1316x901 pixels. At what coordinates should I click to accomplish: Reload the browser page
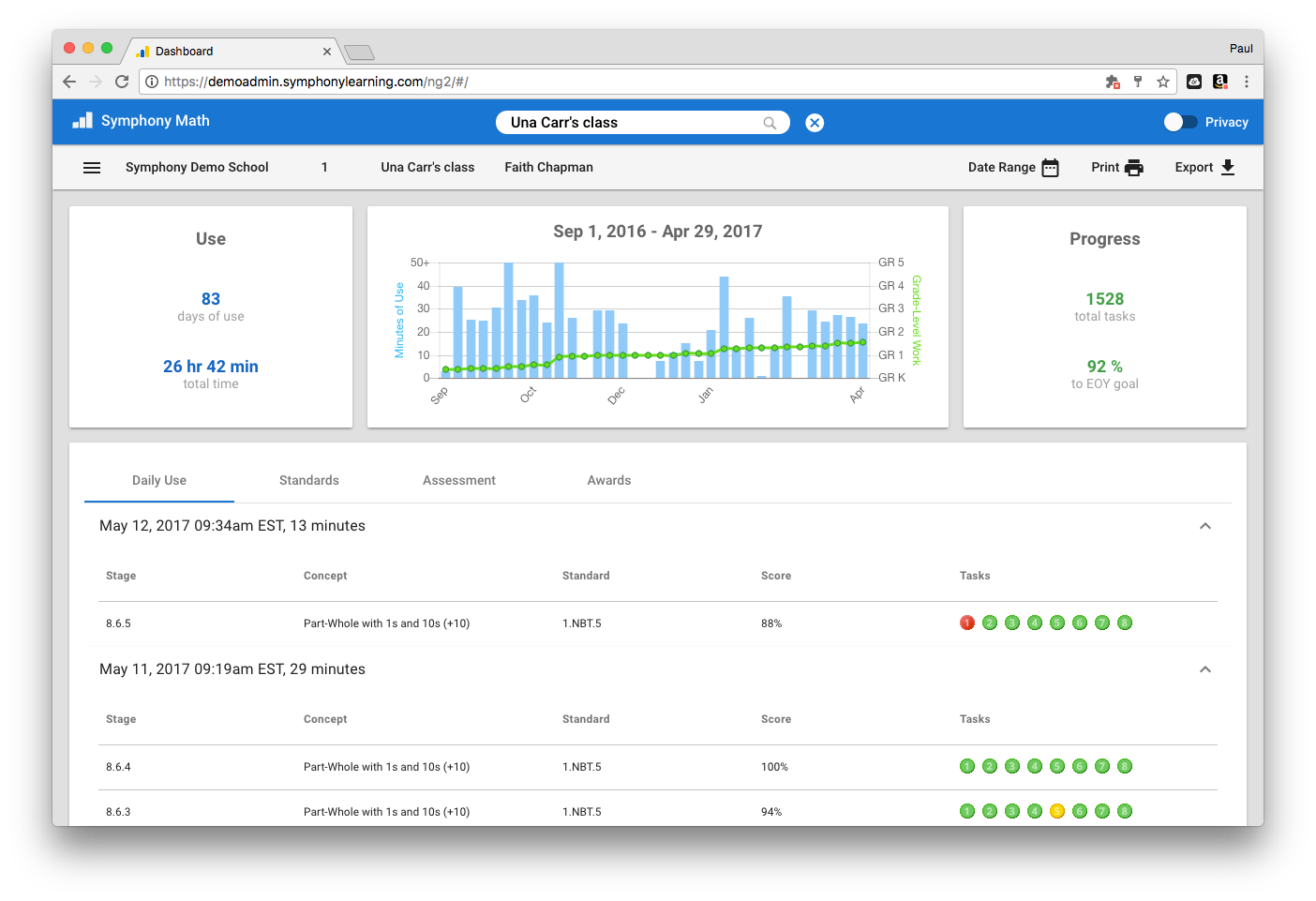(x=122, y=82)
